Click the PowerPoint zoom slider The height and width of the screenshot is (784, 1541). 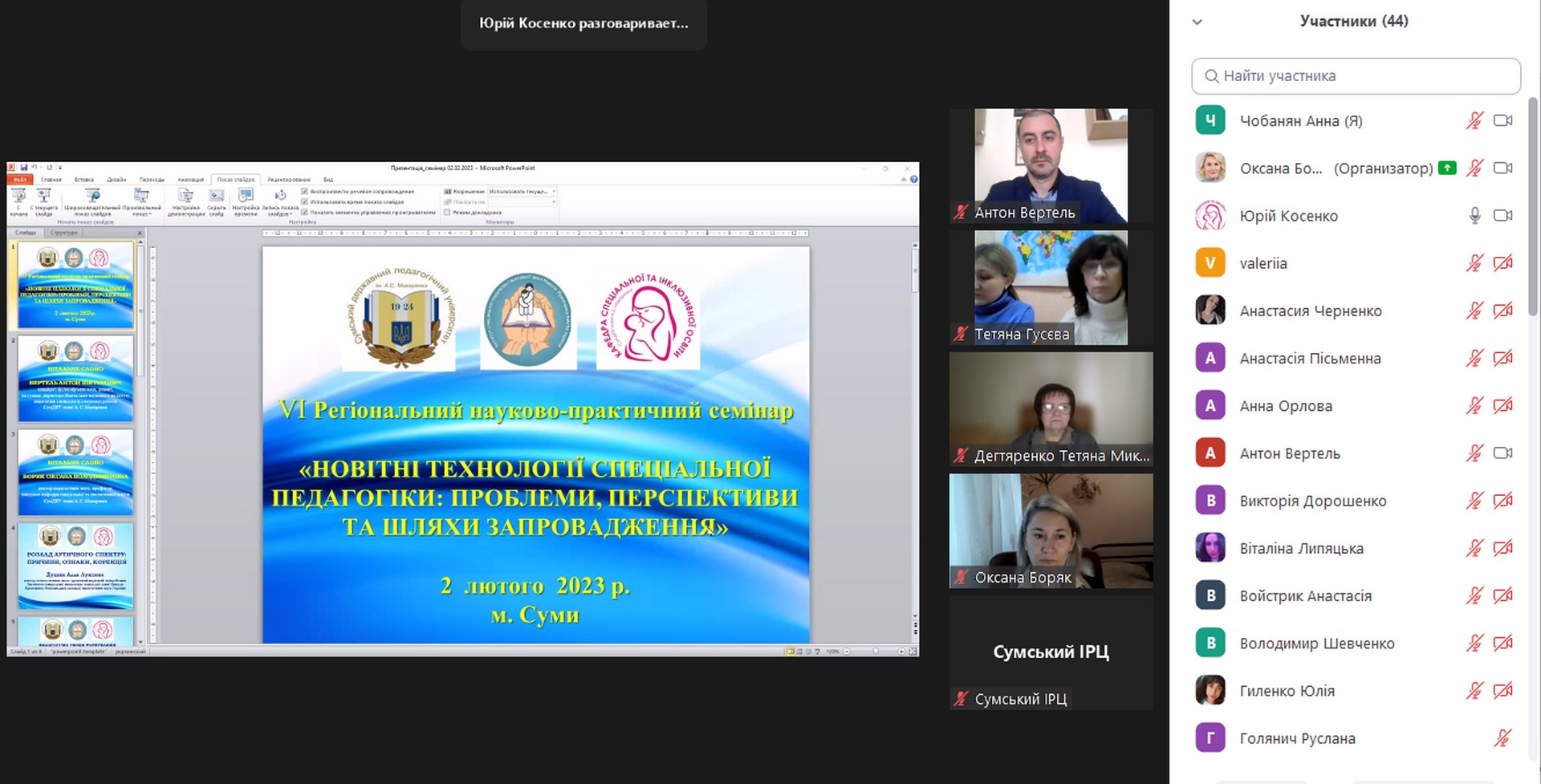pos(875,652)
